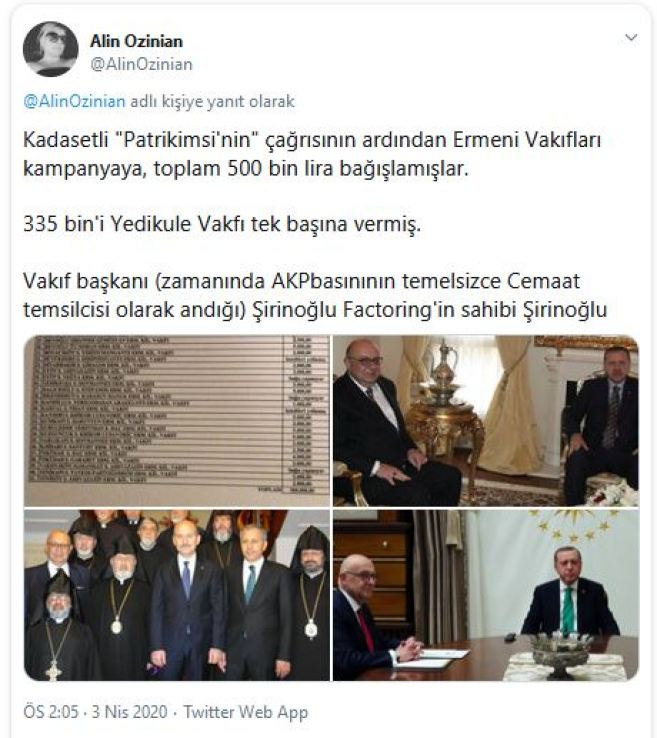
Task: Open the donation list document image
Action: [177, 421]
